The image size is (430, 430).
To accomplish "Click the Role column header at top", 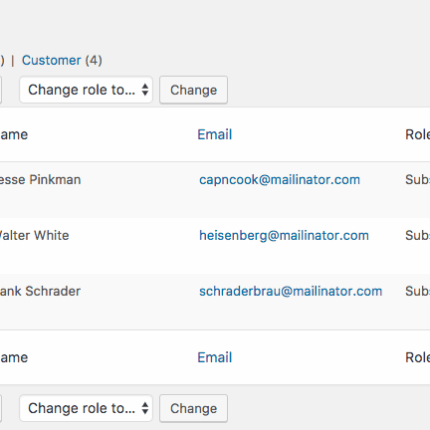I will point(417,135).
